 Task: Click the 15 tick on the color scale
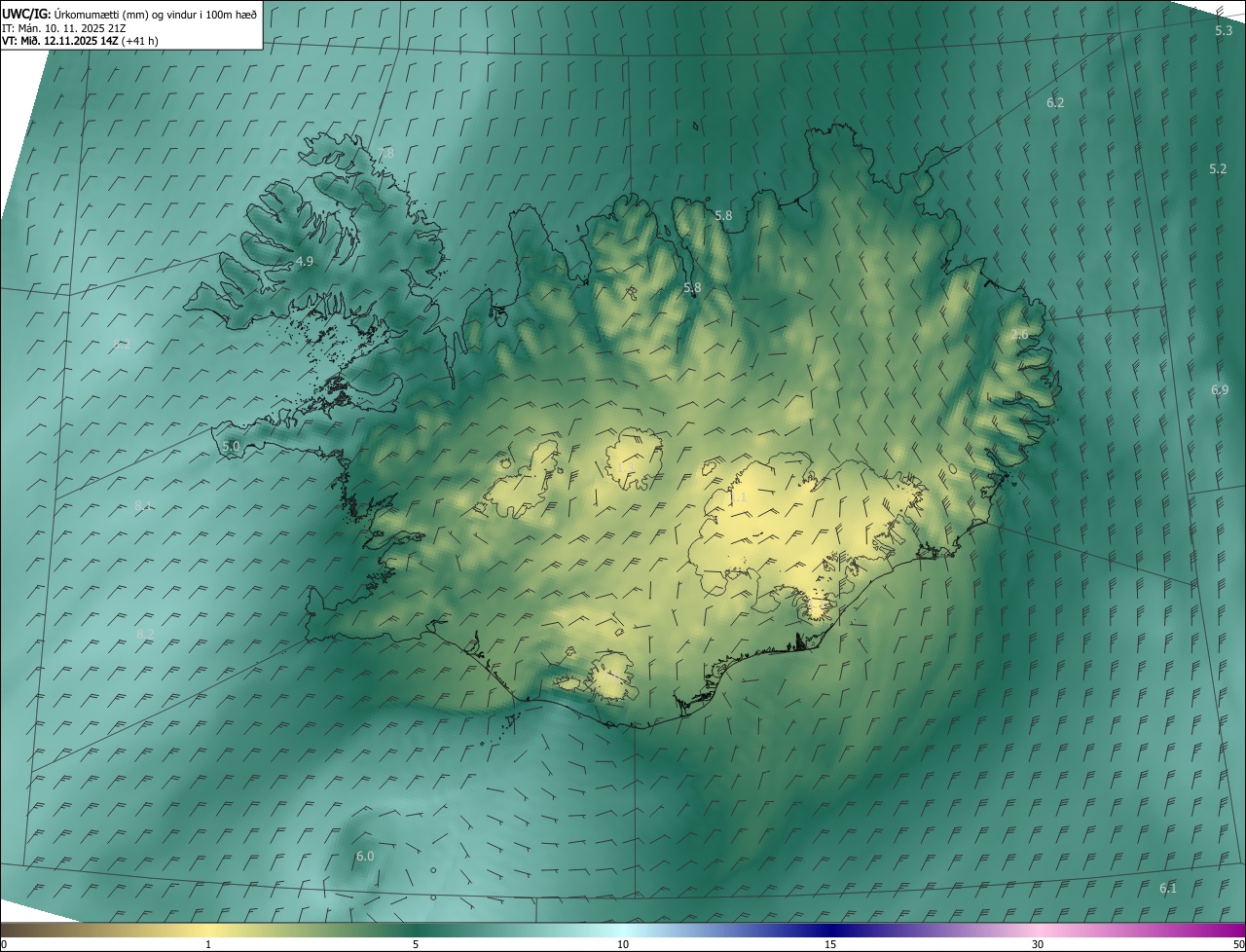[x=830, y=945]
